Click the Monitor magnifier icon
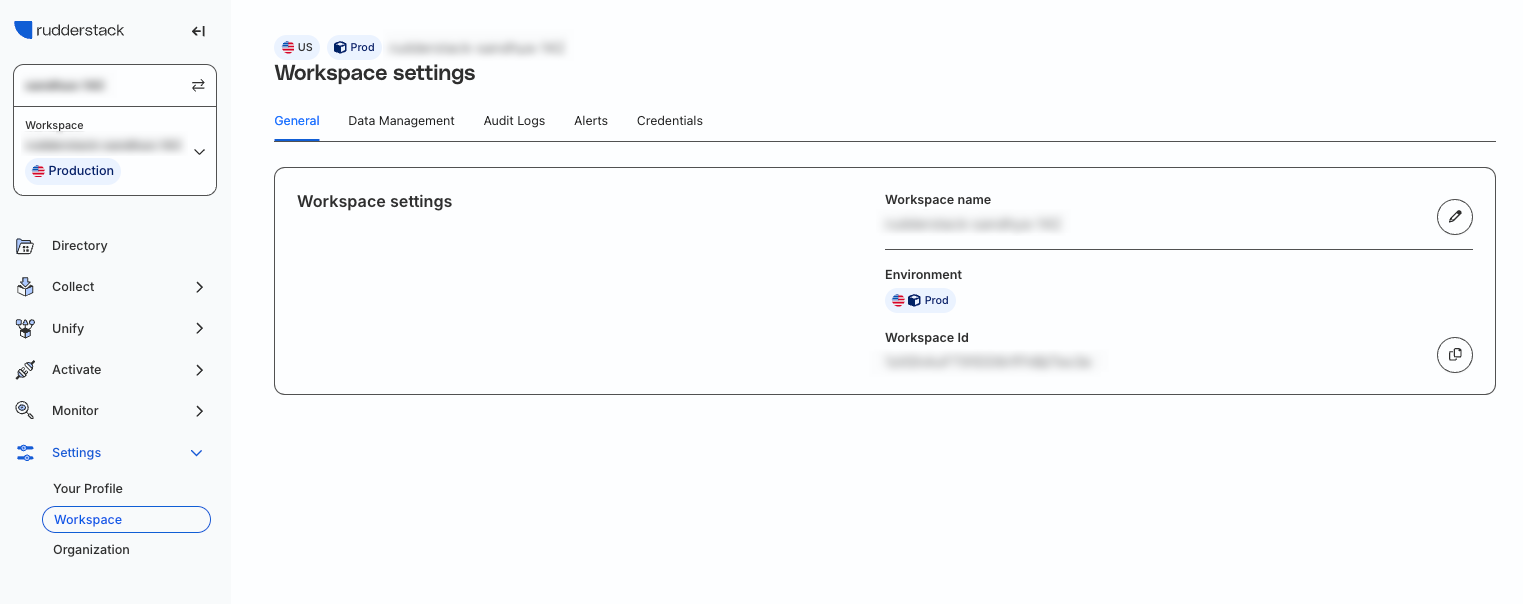 coord(25,411)
